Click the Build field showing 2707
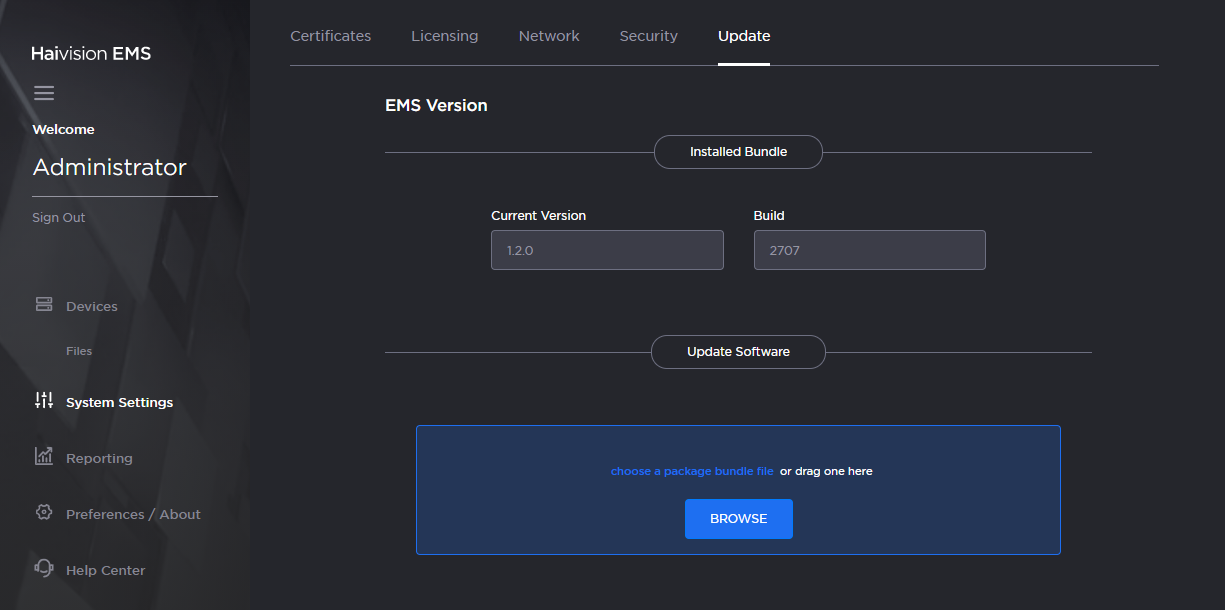Screen dimensions: 1225x610 click(x=869, y=249)
